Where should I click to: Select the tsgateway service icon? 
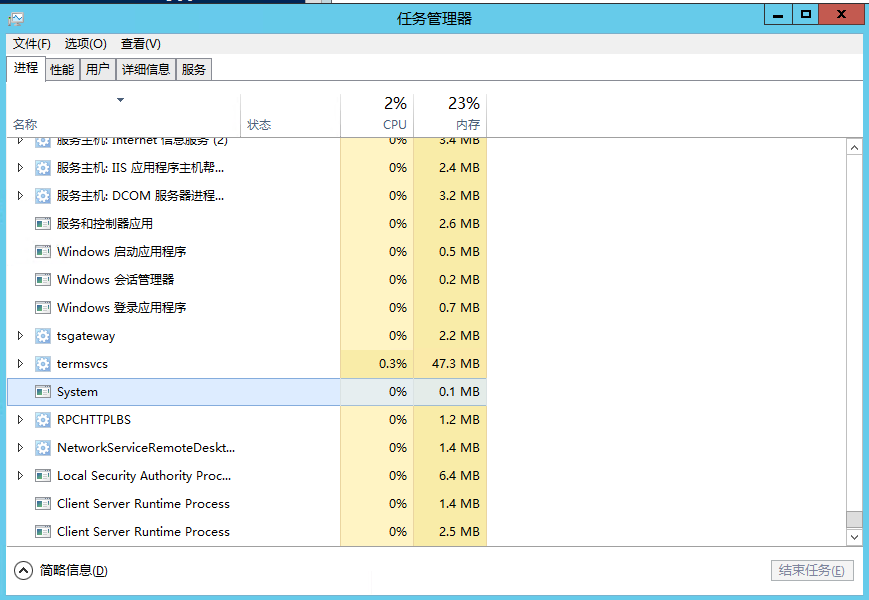(x=42, y=335)
